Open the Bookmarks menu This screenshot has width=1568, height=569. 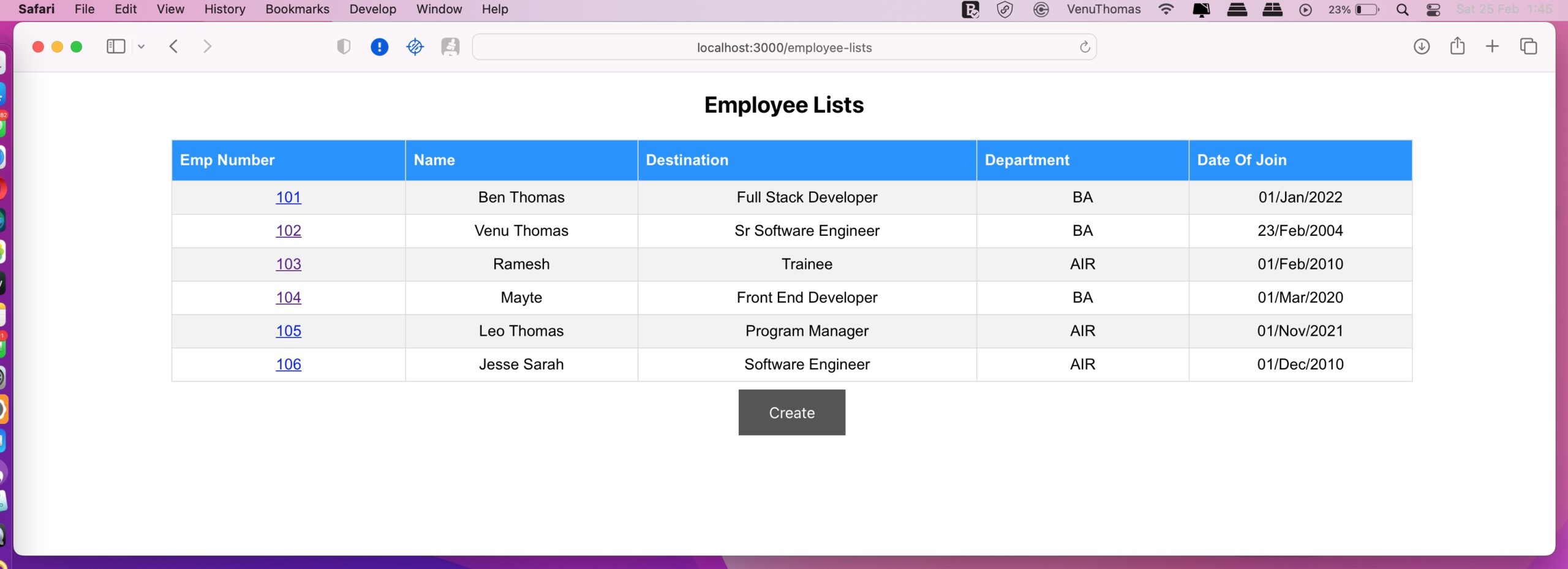297,9
